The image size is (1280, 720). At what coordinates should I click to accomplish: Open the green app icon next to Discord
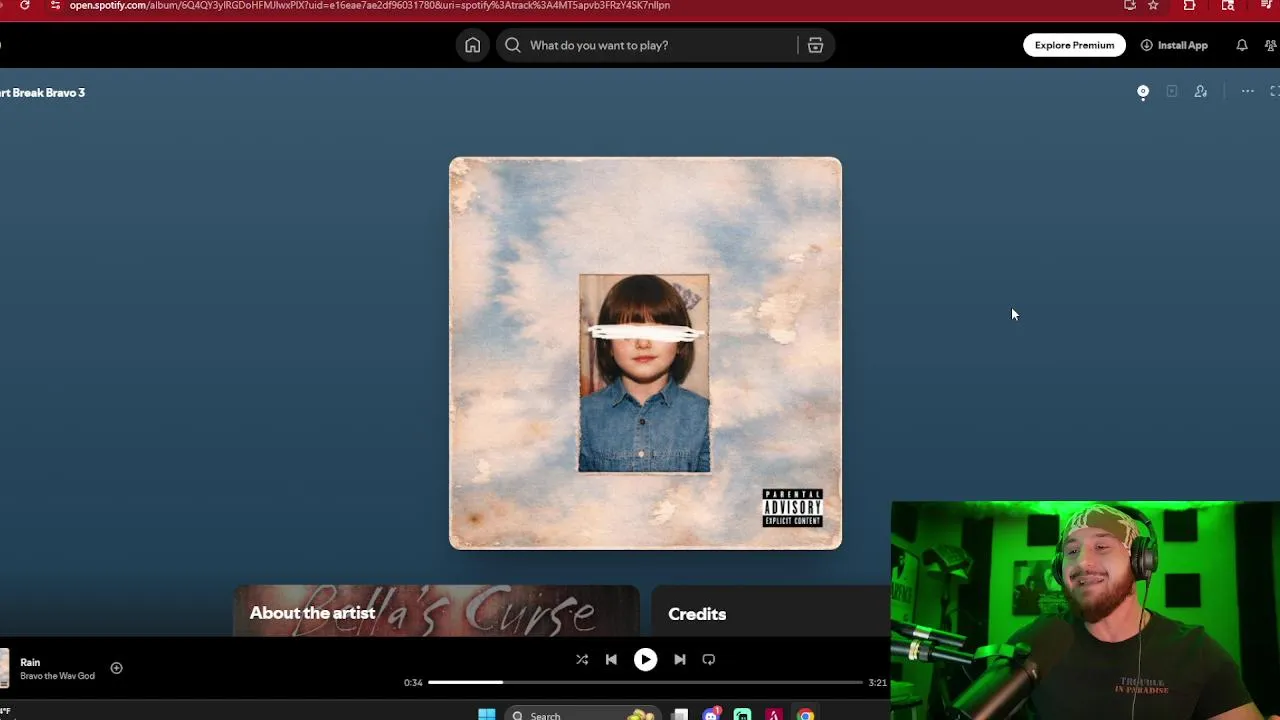(742, 714)
